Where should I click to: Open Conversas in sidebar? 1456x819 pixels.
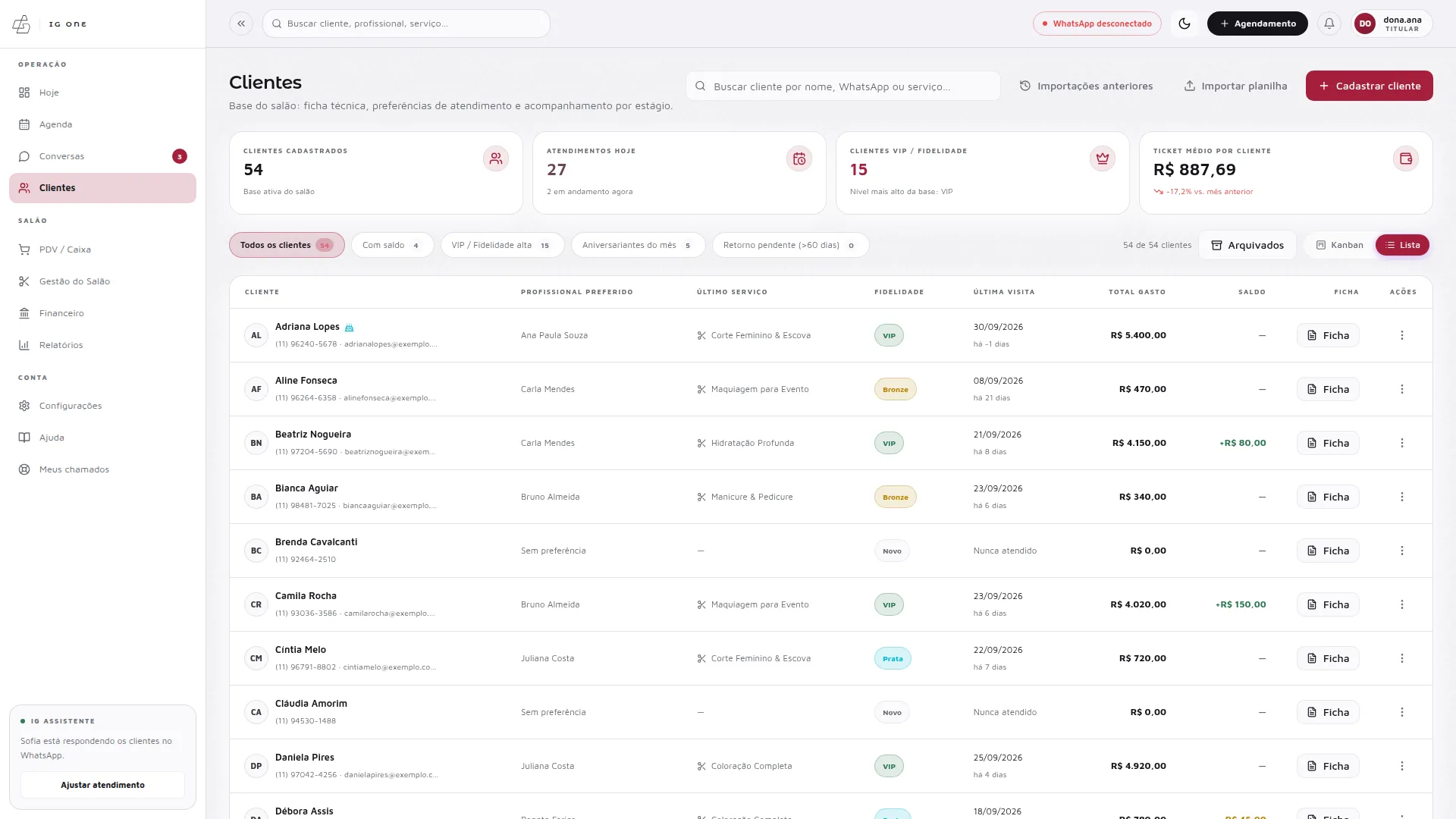pyautogui.click(x=102, y=156)
